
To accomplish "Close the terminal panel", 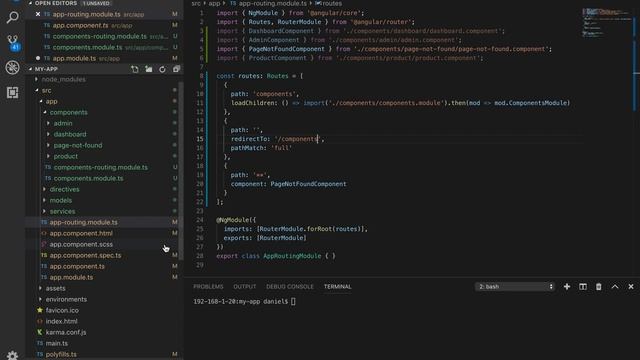I will 631,287.
